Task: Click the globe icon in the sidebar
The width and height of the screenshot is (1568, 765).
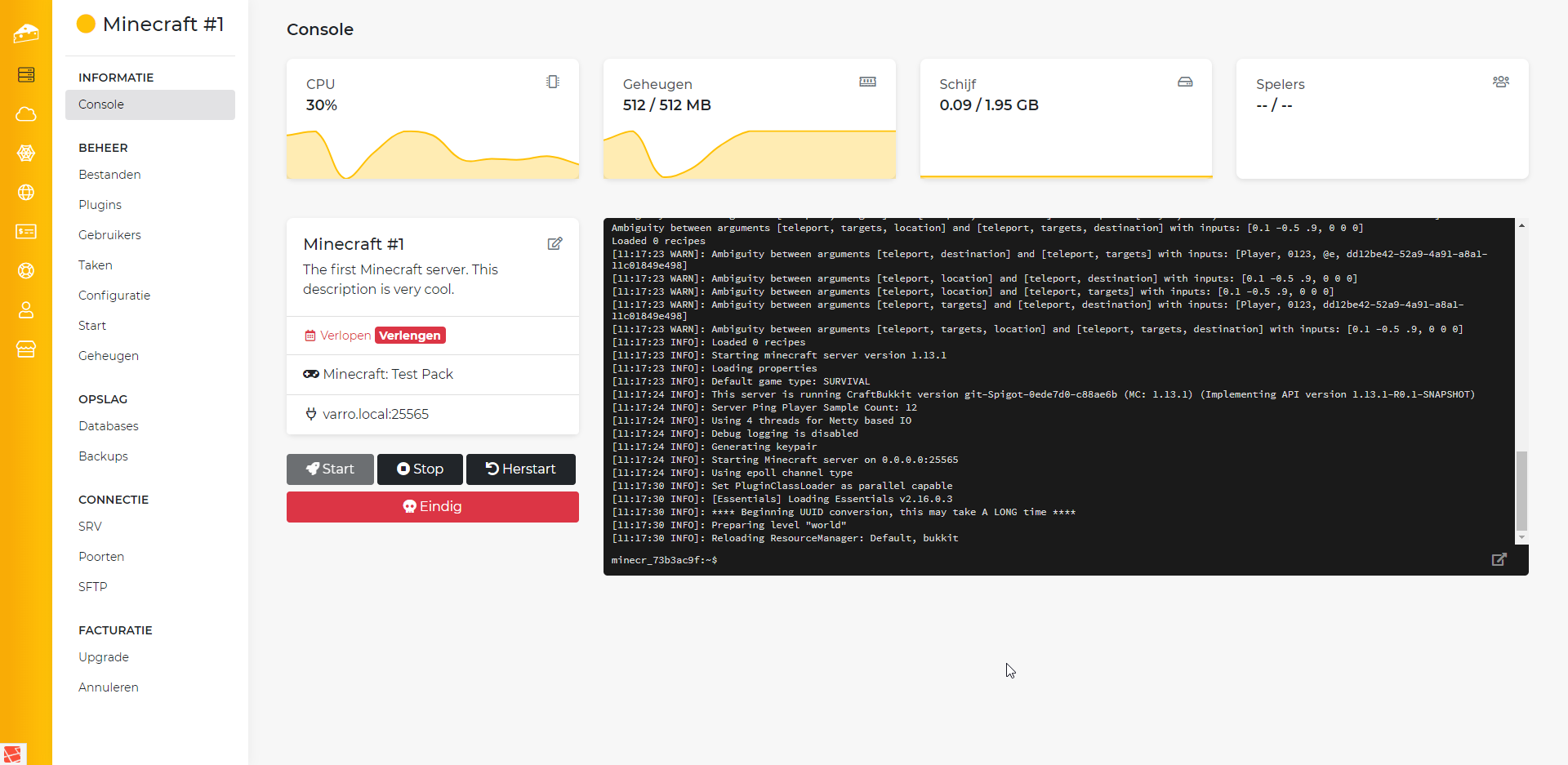Action: 26,193
